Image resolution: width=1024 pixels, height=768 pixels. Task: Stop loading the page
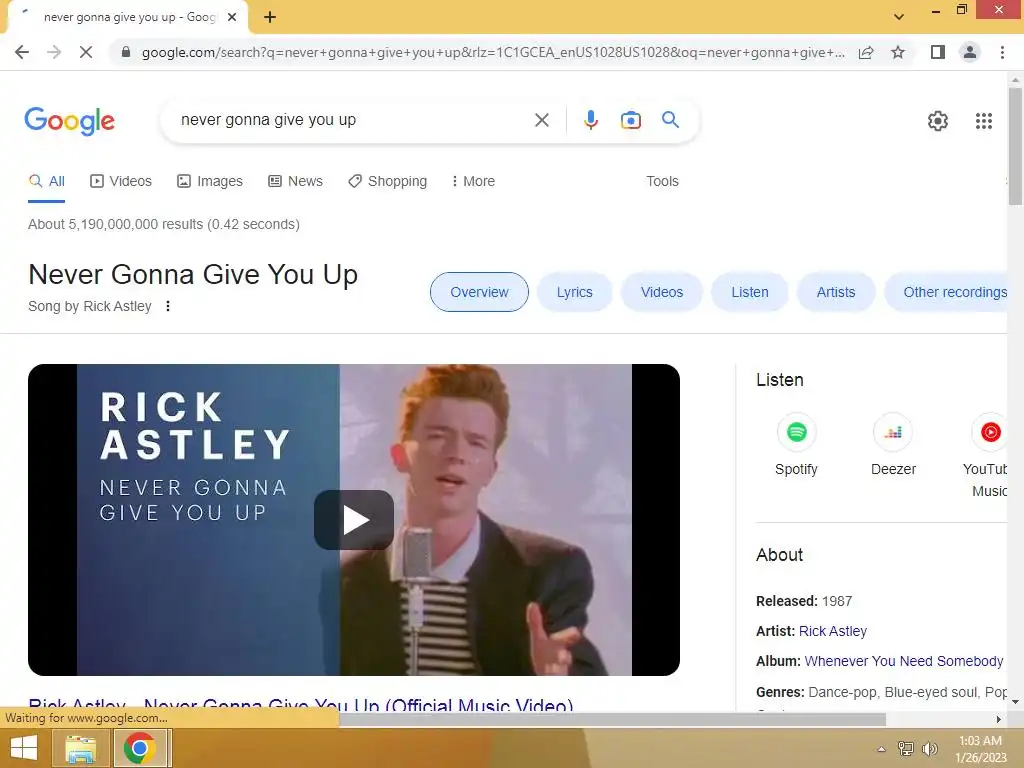click(x=86, y=52)
